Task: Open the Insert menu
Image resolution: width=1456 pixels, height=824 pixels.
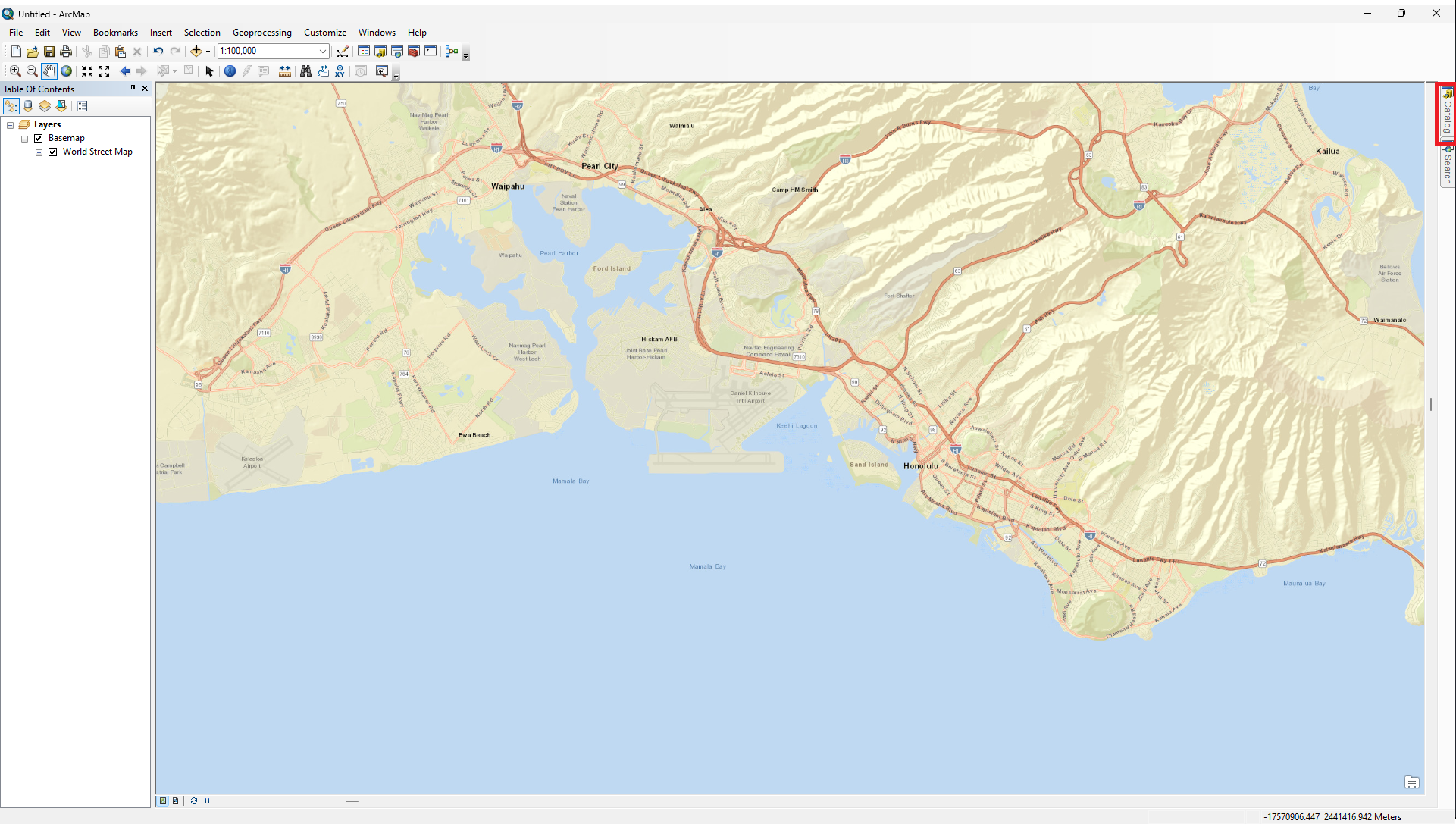Action: [161, 33]
